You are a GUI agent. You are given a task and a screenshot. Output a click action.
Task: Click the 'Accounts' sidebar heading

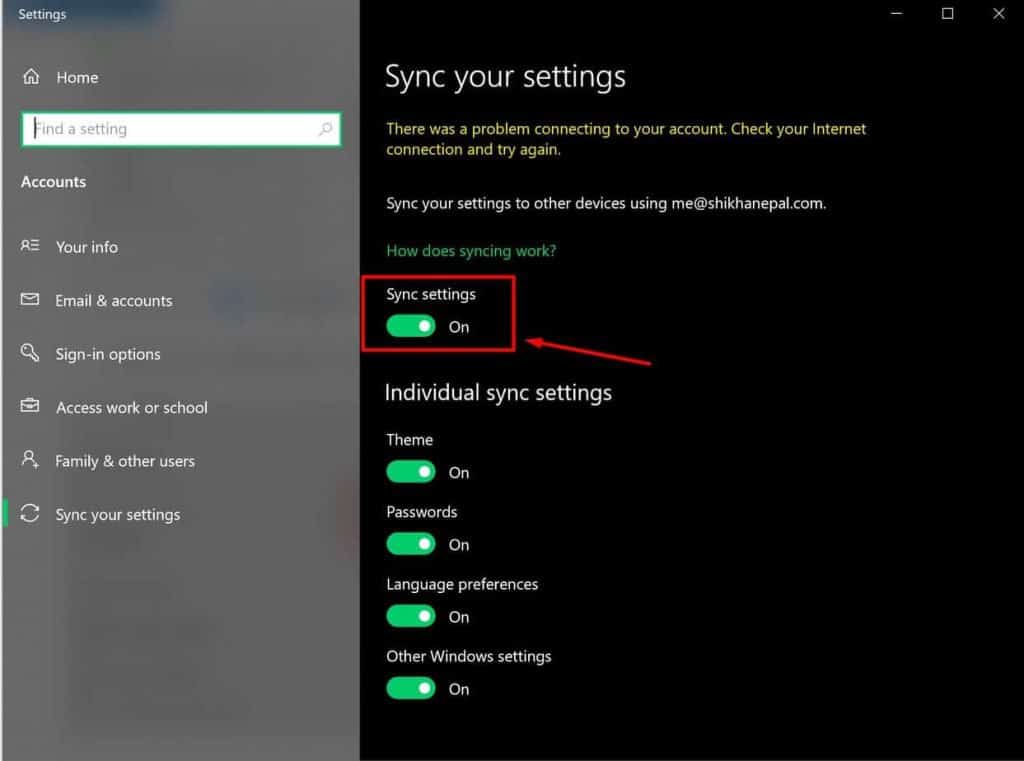54,182
